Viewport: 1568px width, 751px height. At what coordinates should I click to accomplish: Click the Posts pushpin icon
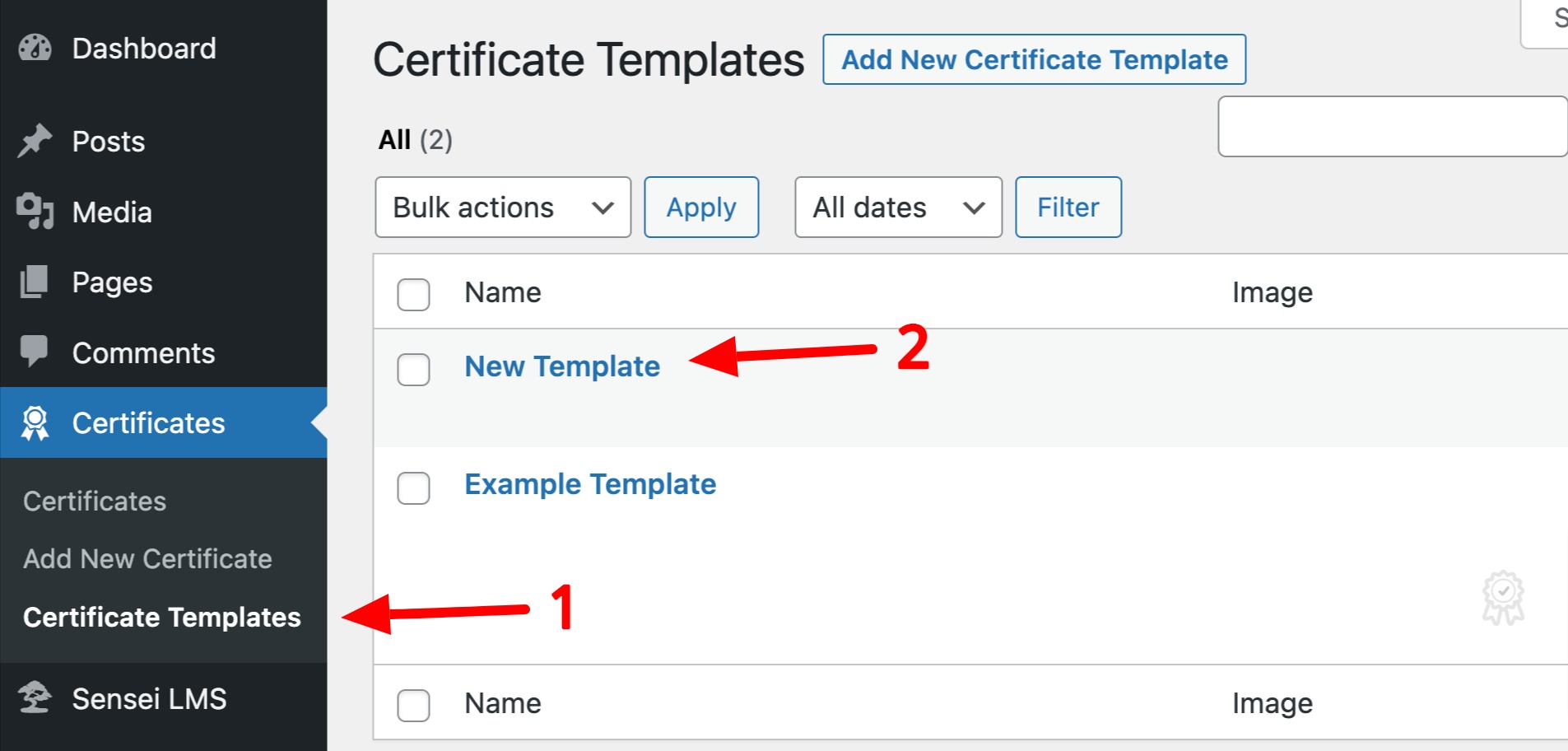pos(35,141)
